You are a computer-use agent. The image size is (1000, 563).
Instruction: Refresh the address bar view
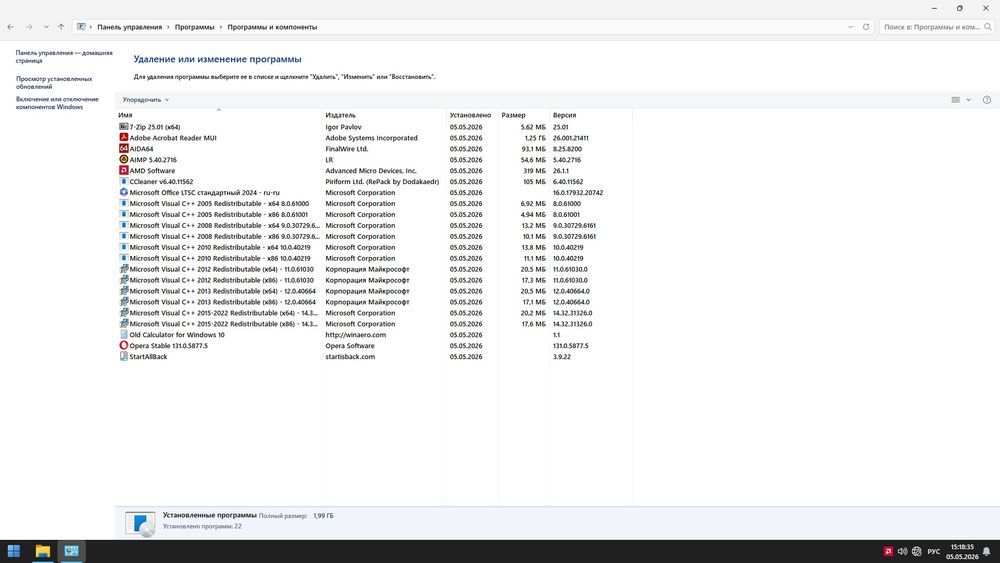tap(866, 27)
